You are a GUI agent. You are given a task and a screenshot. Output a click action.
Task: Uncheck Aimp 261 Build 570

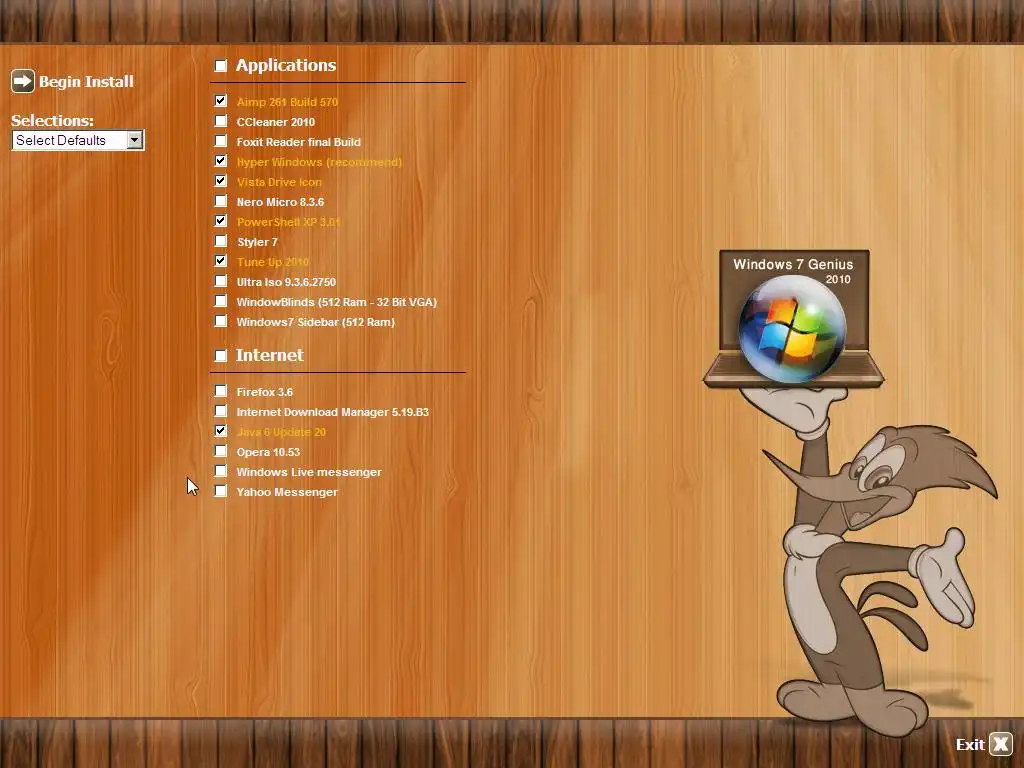(221, 101)
